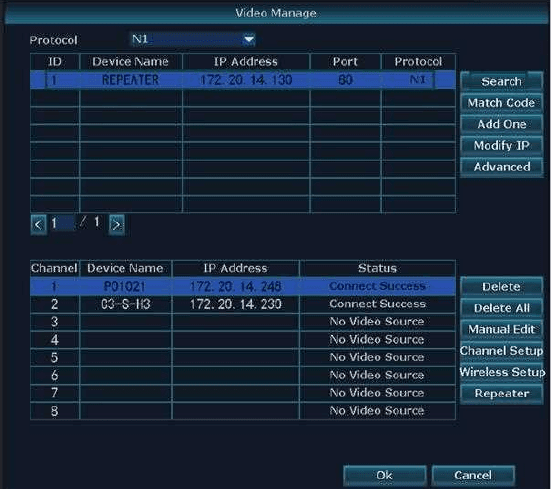
Task: Click the Search button
Action: (x=501, y=82)
